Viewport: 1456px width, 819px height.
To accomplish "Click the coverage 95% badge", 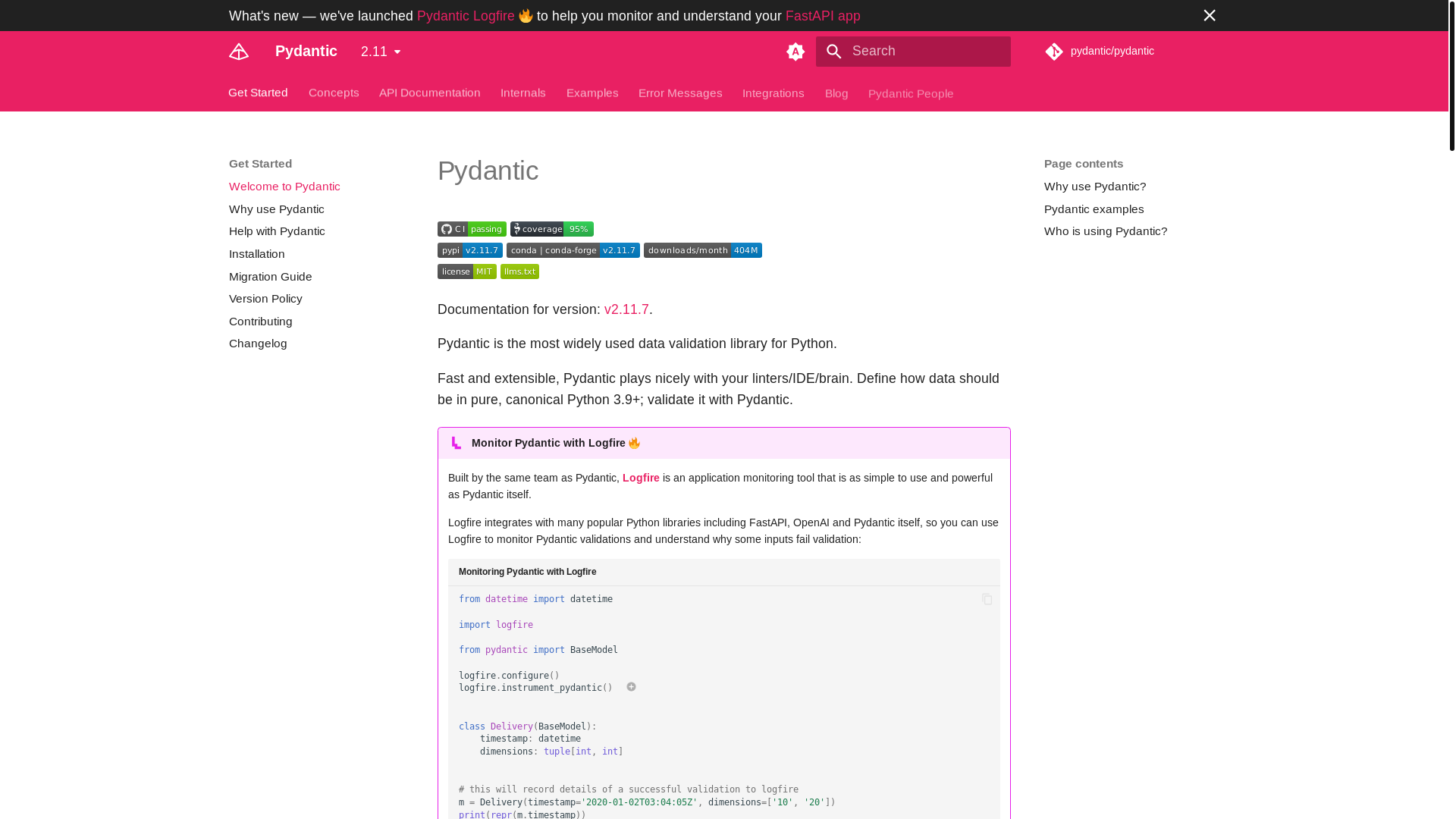I will (x=552, y=229).
